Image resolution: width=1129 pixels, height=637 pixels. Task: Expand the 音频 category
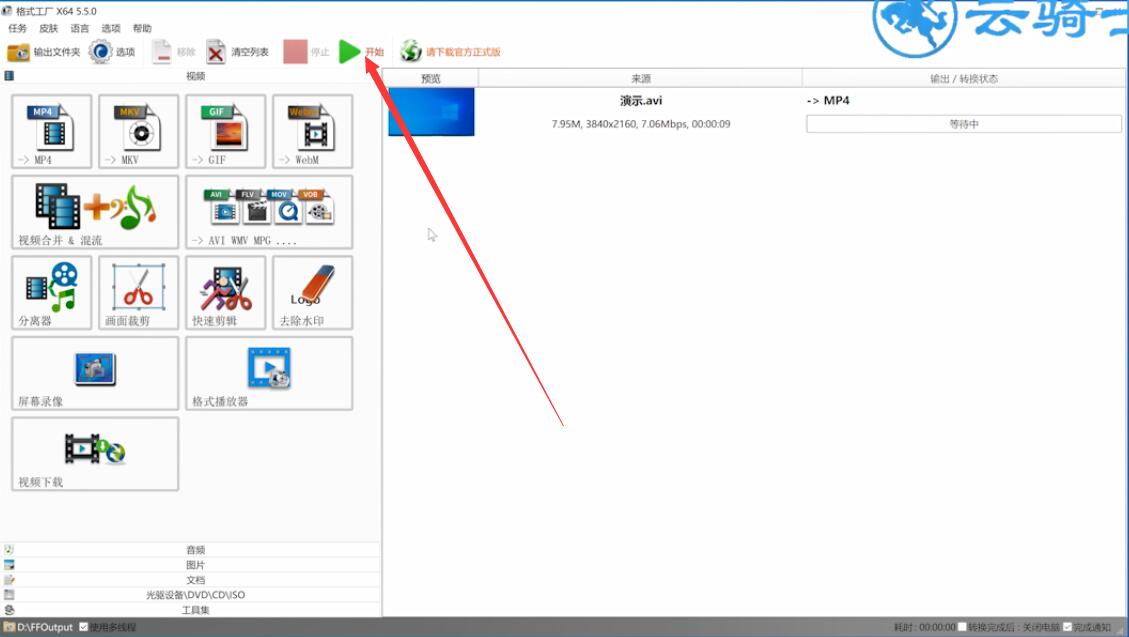pos(191,550)
